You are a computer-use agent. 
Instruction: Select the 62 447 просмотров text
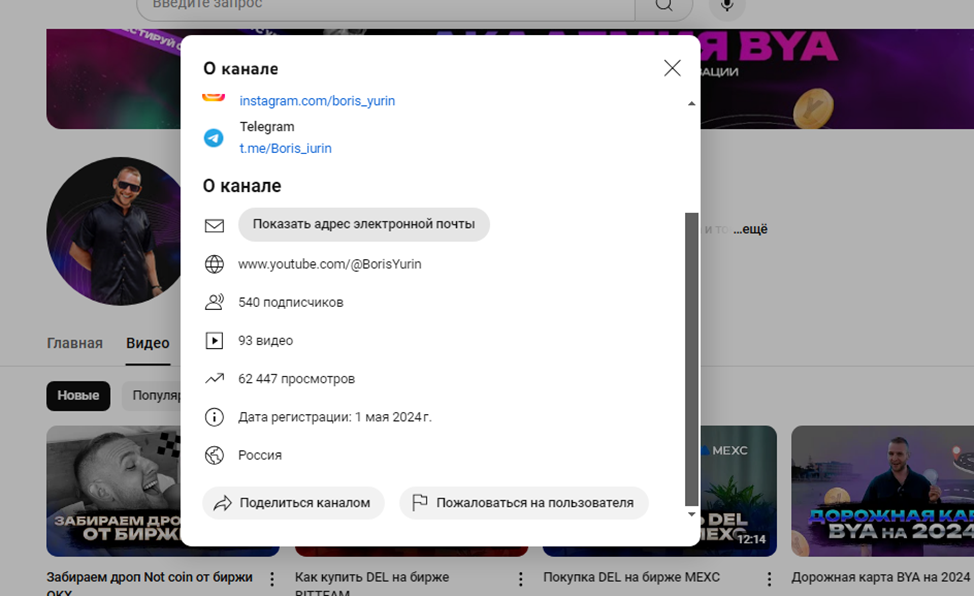[x=296, y=379]
